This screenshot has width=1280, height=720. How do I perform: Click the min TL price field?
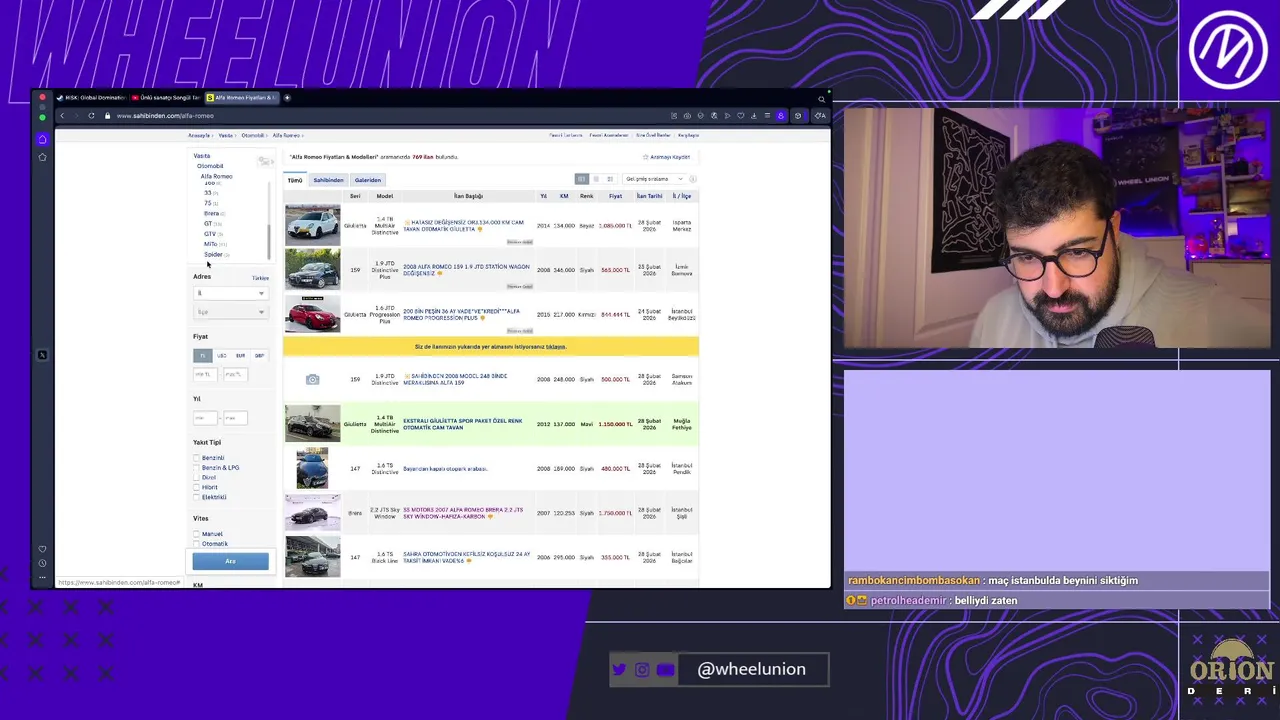point(204,374)
